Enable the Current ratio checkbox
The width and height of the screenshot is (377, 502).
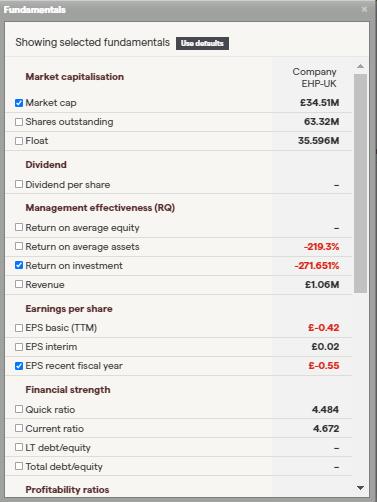click(x=19, y=428)
